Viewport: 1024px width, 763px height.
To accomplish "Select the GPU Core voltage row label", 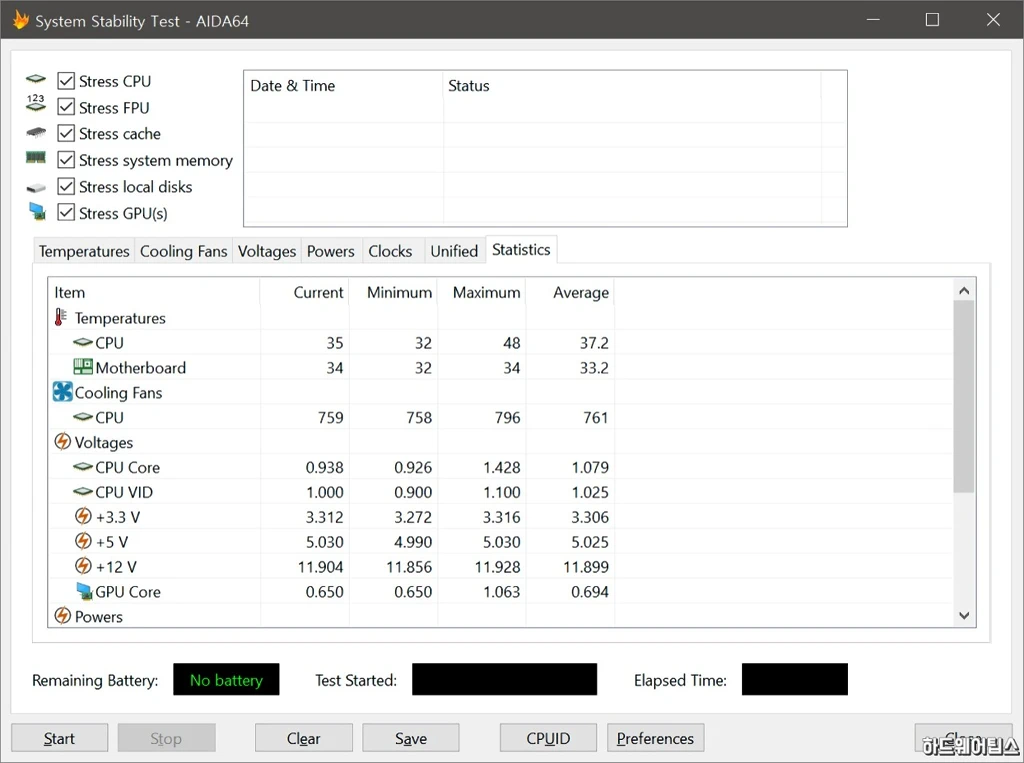I will click(128, 592).
